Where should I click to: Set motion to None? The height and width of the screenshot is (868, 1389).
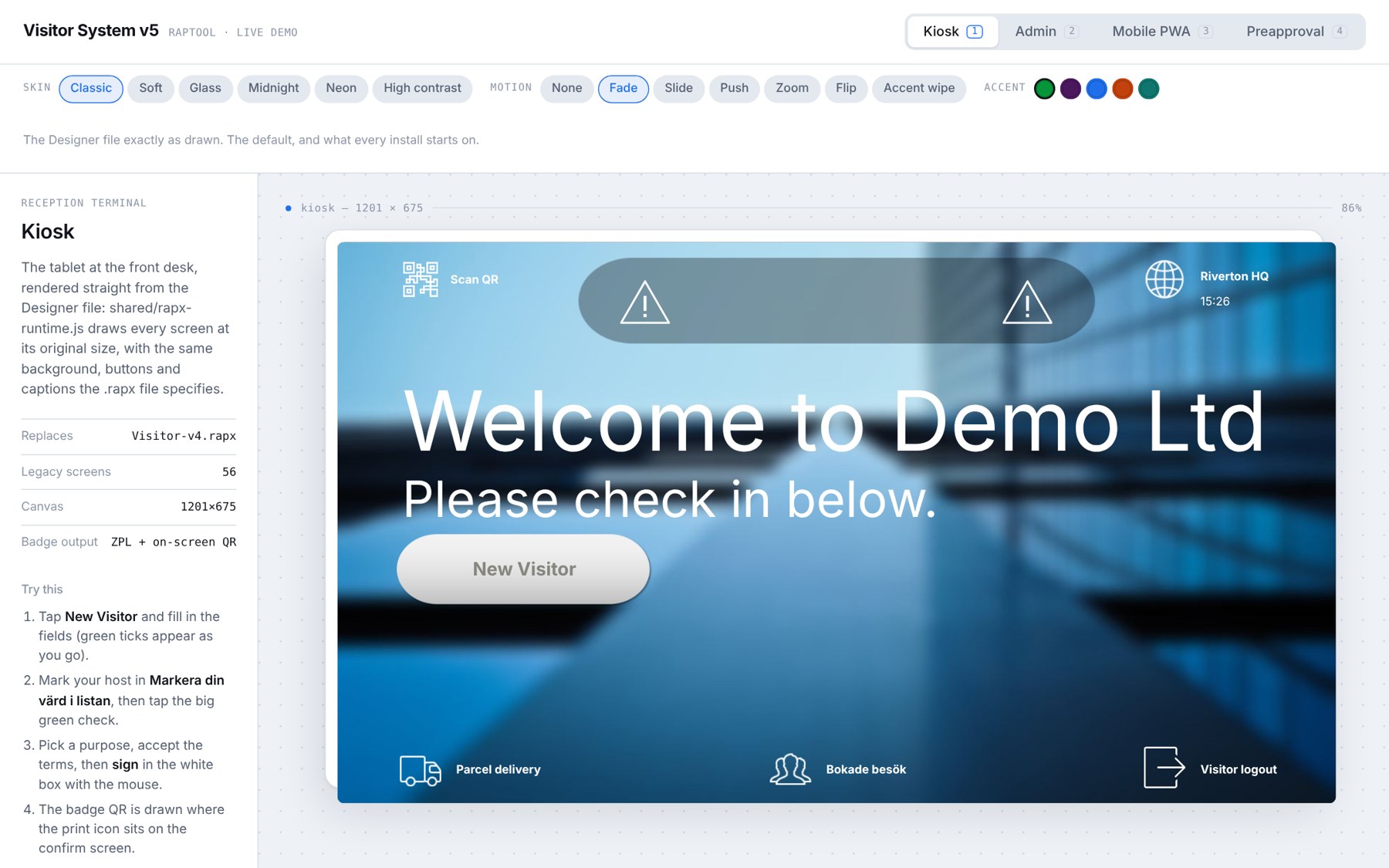pos(566,89)
